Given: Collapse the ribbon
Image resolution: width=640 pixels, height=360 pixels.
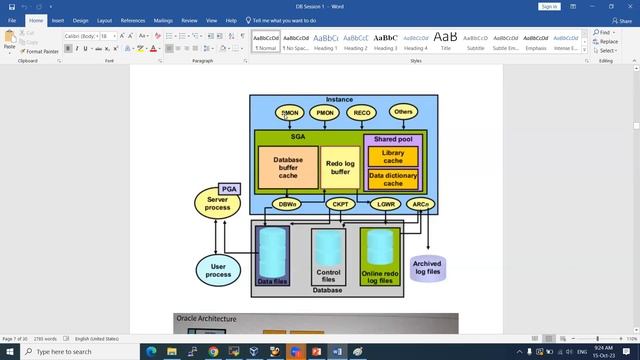Looking at the screenshot, I should click(x=634, y=61).
